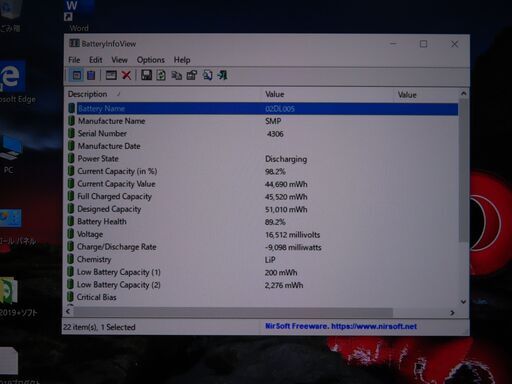Click the first Value column header
Image resolution: width=512 pixels, height=384 pixels.
(328, 94)
